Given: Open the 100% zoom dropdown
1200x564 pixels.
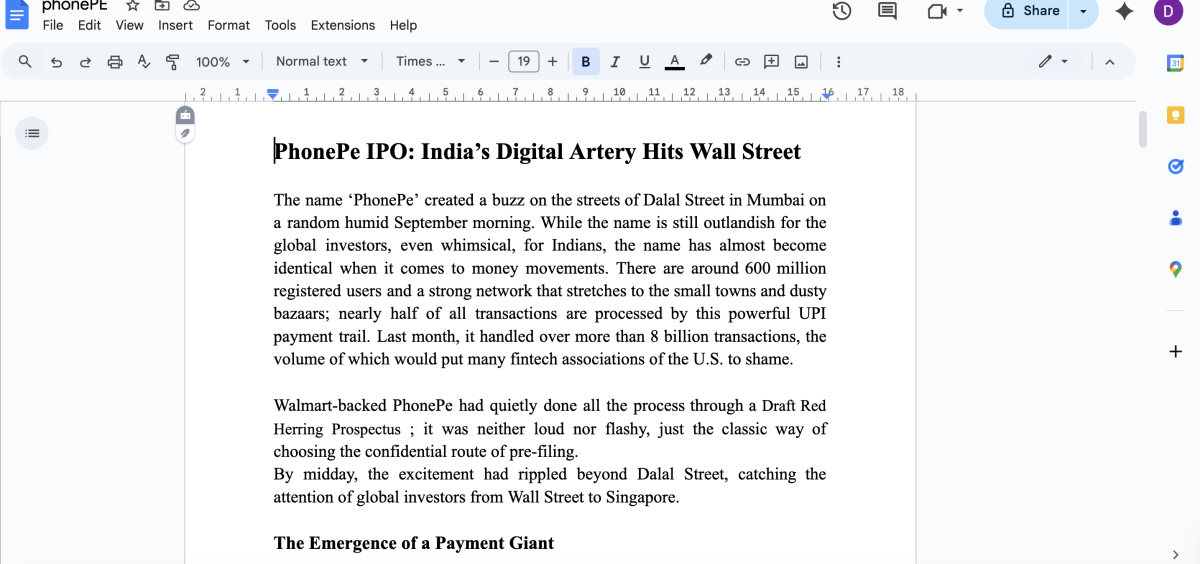Looking at the screenshot, I should 222,62.
